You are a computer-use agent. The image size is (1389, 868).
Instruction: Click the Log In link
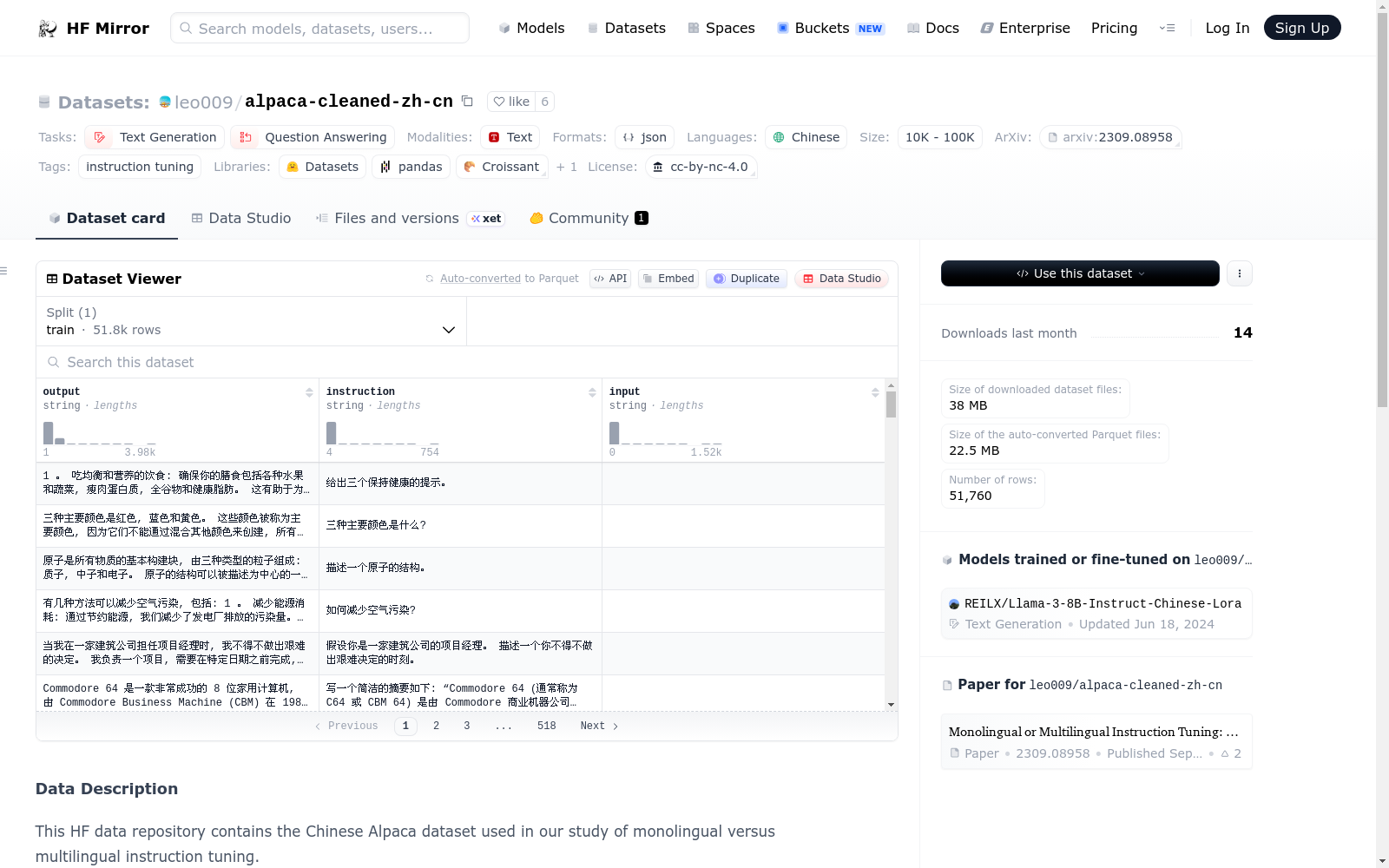pyautogui.click(x=1228, y=28)
